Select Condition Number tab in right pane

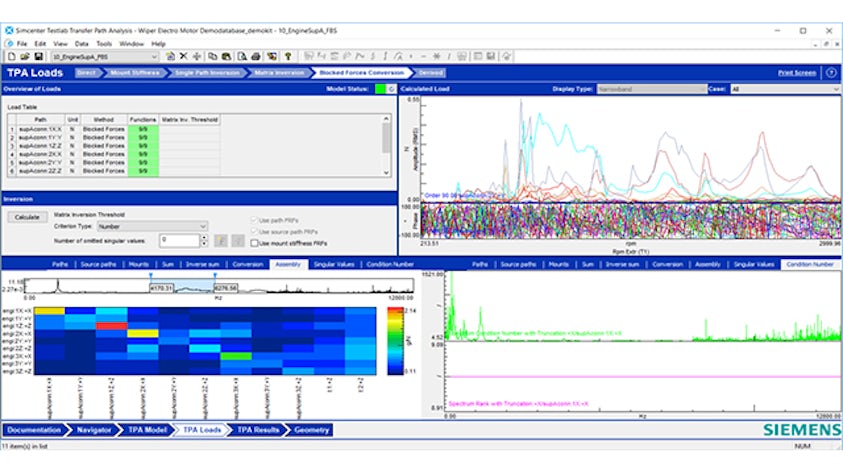click(x=810, y=264)
